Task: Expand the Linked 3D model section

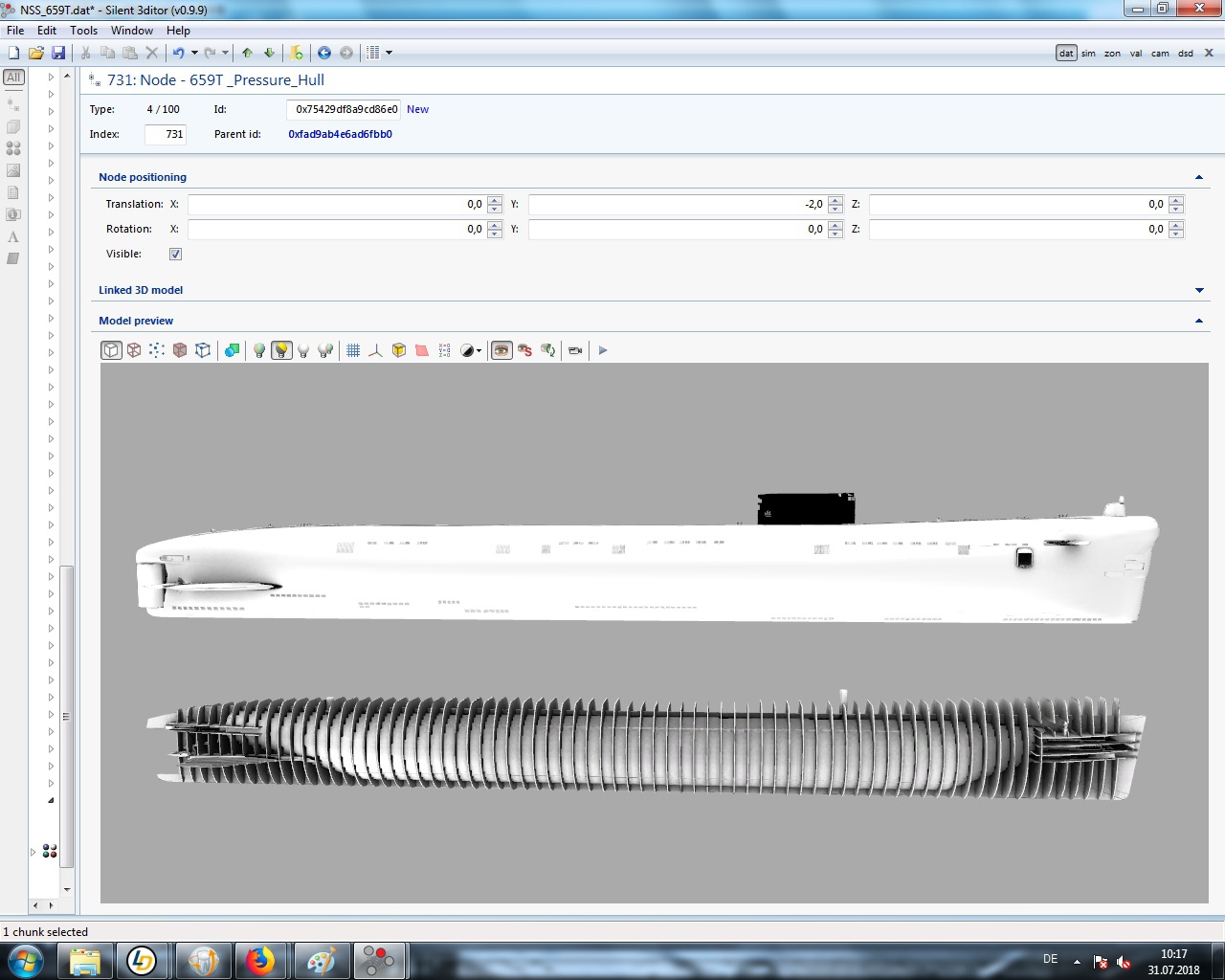Action: [x=1199, y=290]
